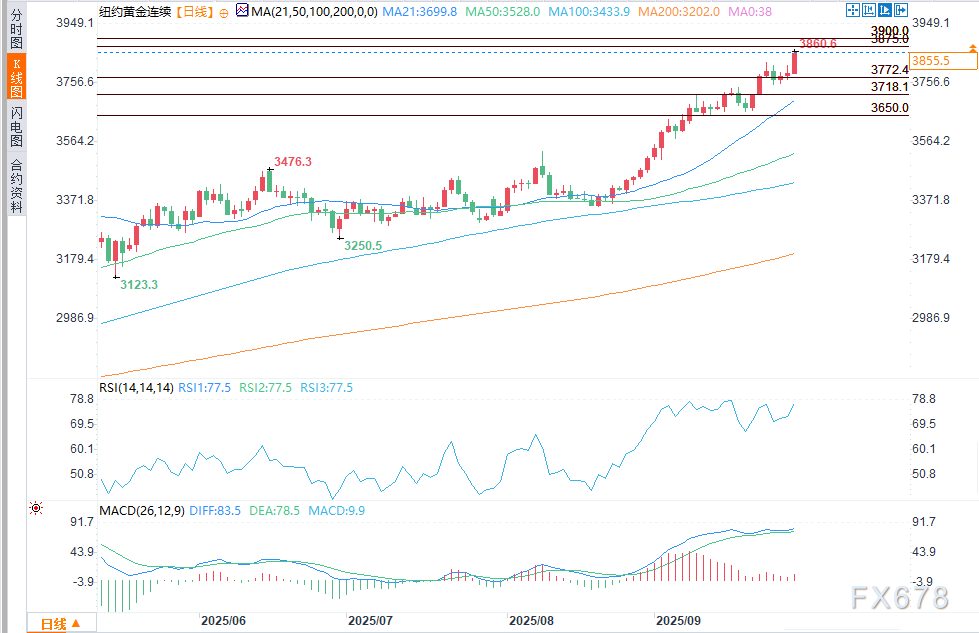Select the K线图 sidebar tab
The image size is (979, 633).
(x=15, y=77)
